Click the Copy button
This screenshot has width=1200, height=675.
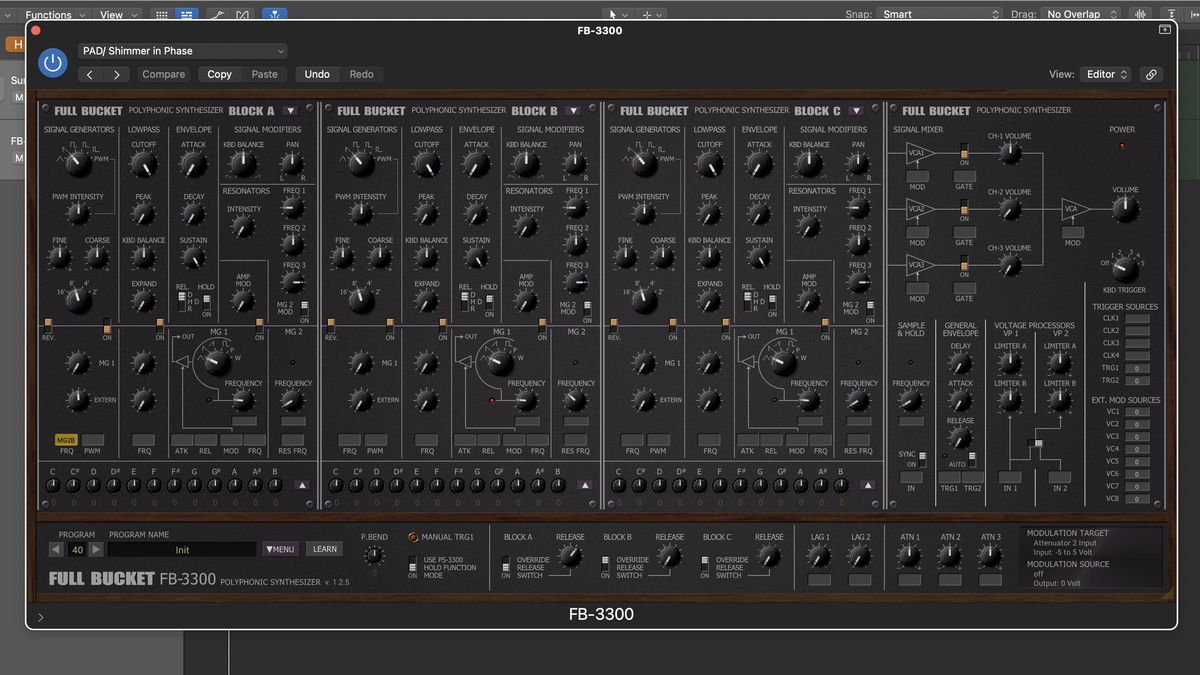[x=220, y=74]
